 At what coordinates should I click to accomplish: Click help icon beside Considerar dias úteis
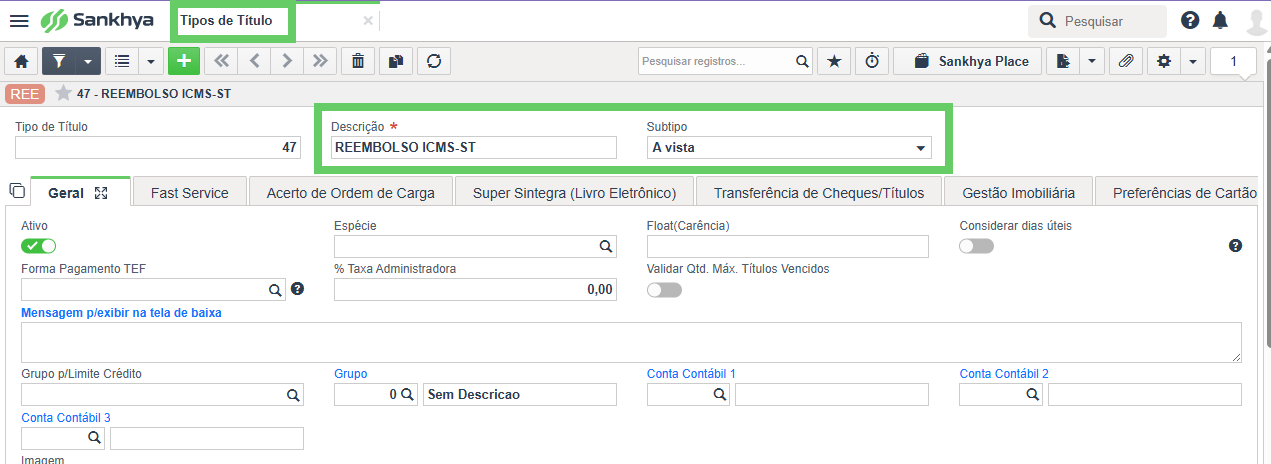coord(1235,246)
